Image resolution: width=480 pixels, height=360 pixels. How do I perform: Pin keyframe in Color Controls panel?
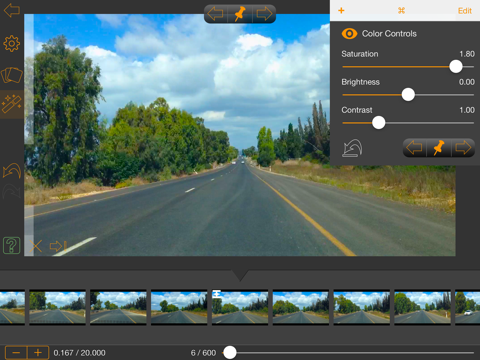click(x=439, y=148)
